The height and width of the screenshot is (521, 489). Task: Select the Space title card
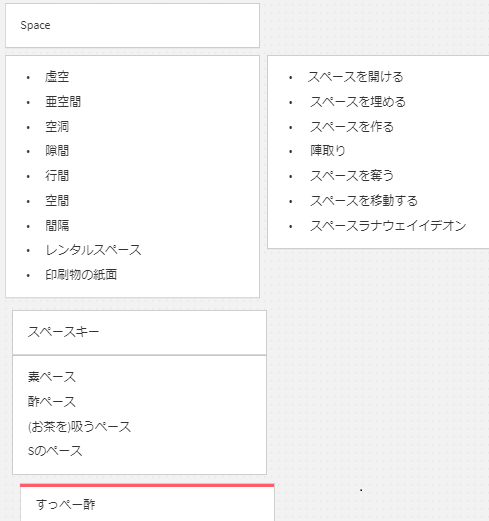[132, 26]
